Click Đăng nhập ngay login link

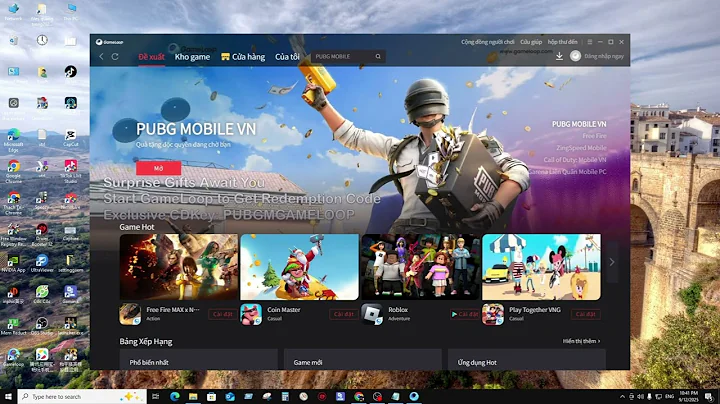click(604, 56)
